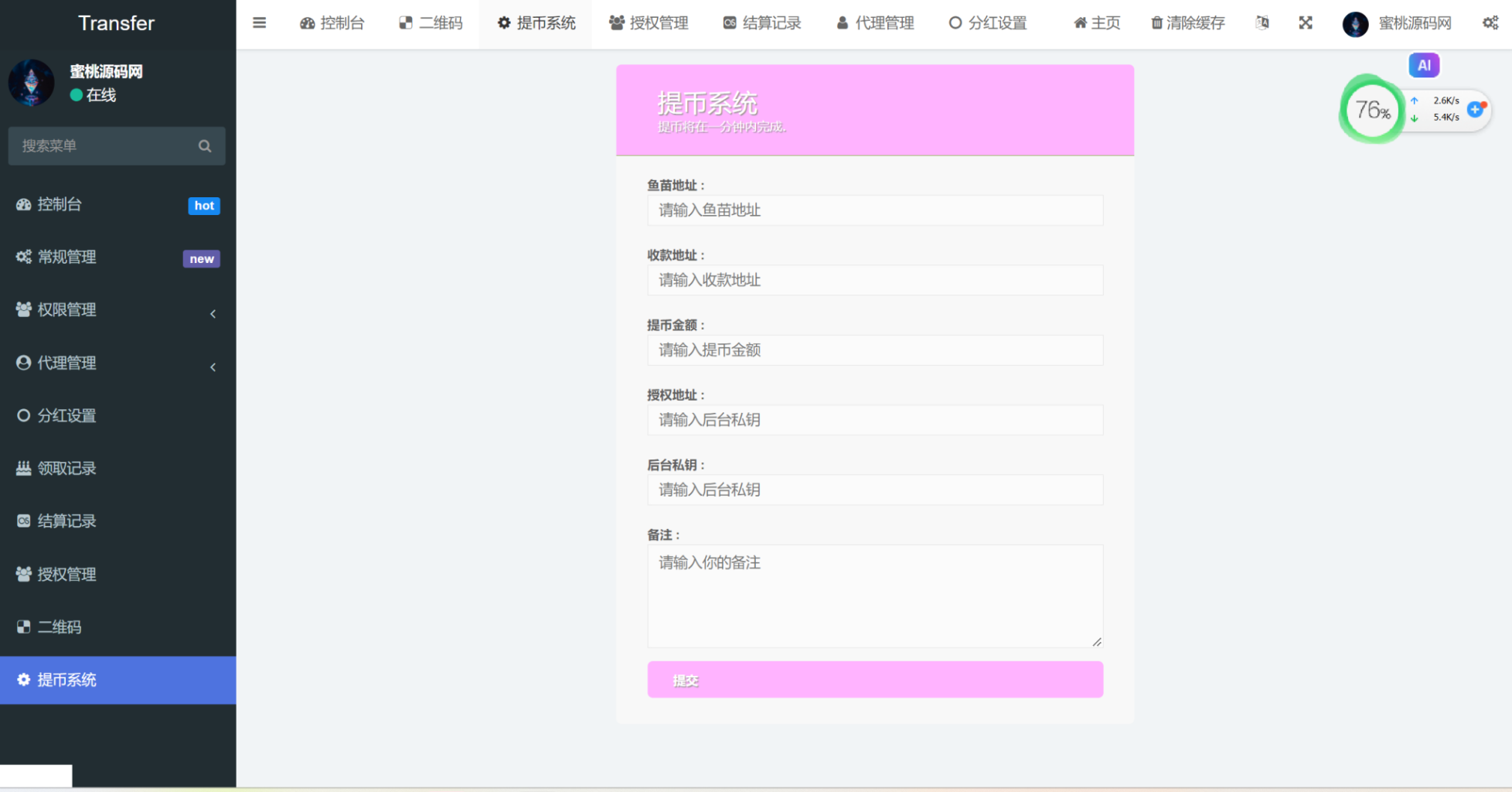
Task: Switch to the 授权管理 tab in top navigation
Action: point(649,22)
